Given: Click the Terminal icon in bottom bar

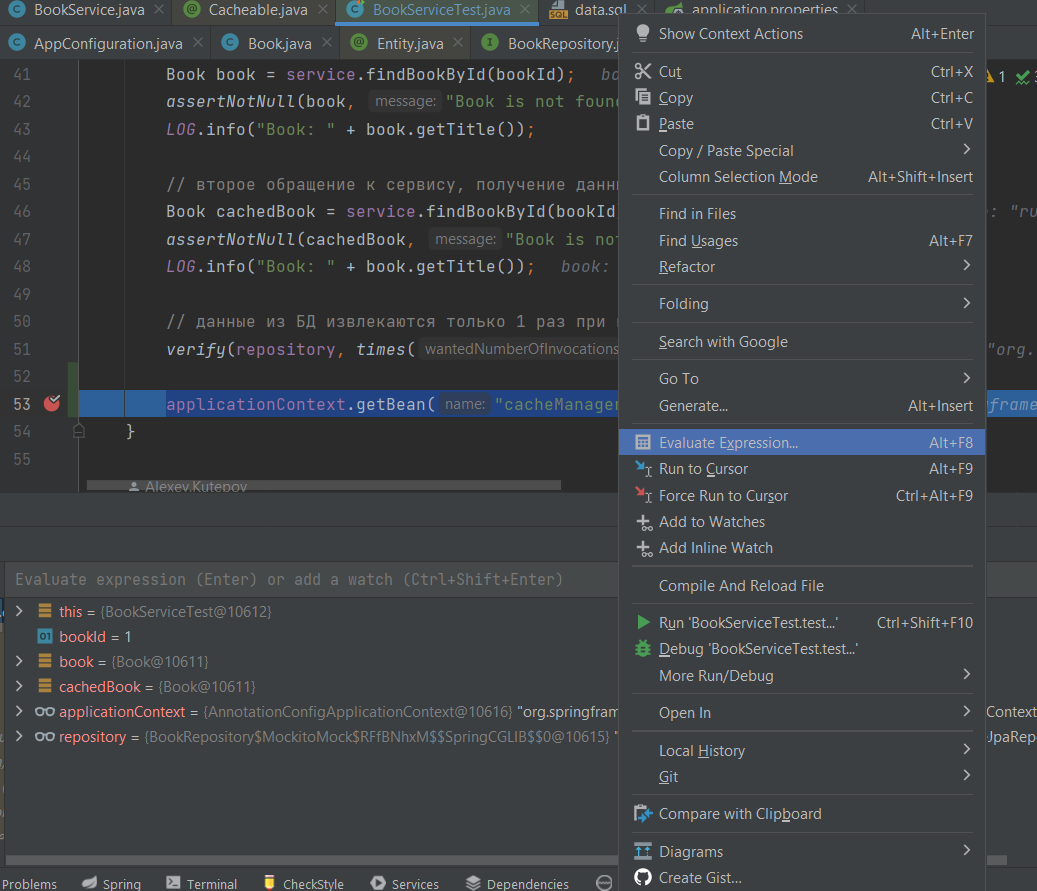Looking at the screenshot, I should pyautogui.click(x=173, y=883).
